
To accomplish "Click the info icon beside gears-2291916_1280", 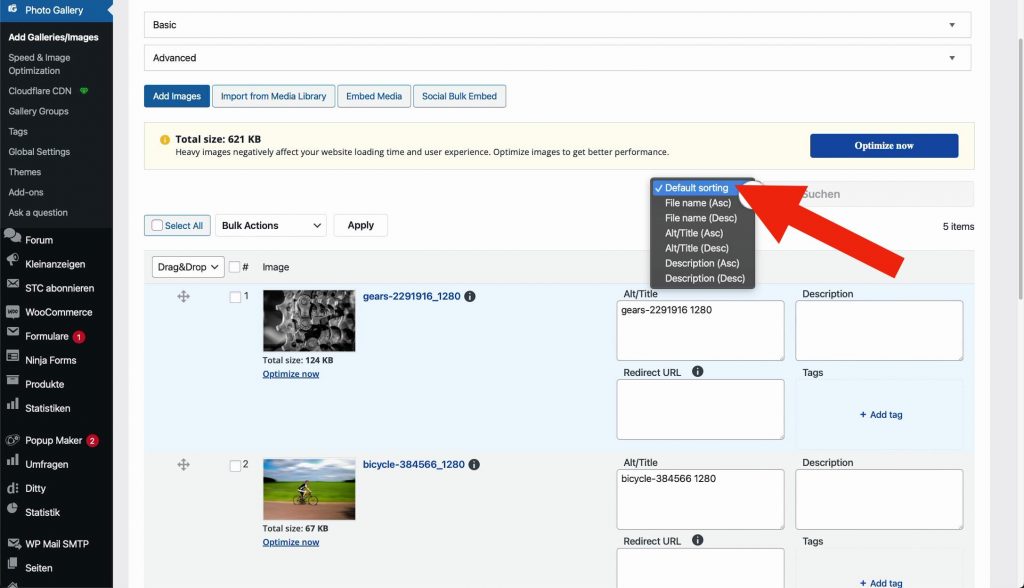I will (470, 297).
